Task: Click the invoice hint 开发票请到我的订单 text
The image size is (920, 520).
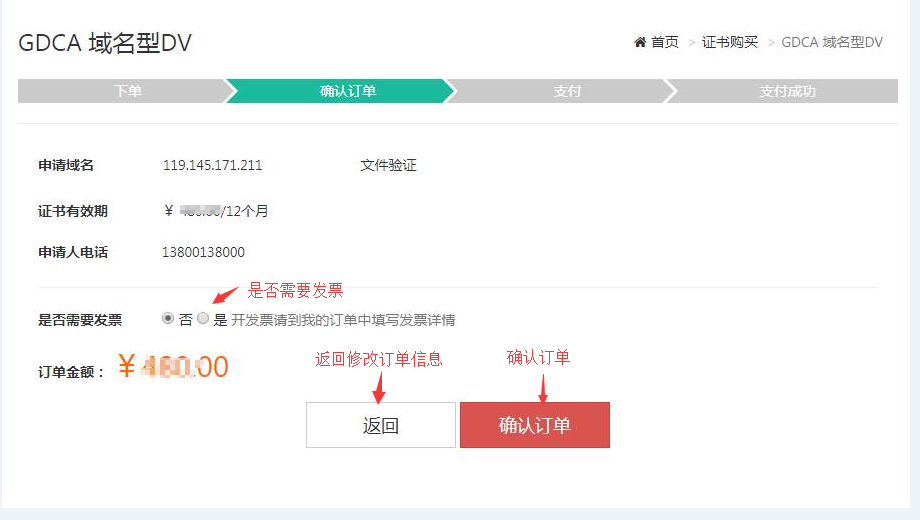Action: [343, 320]
